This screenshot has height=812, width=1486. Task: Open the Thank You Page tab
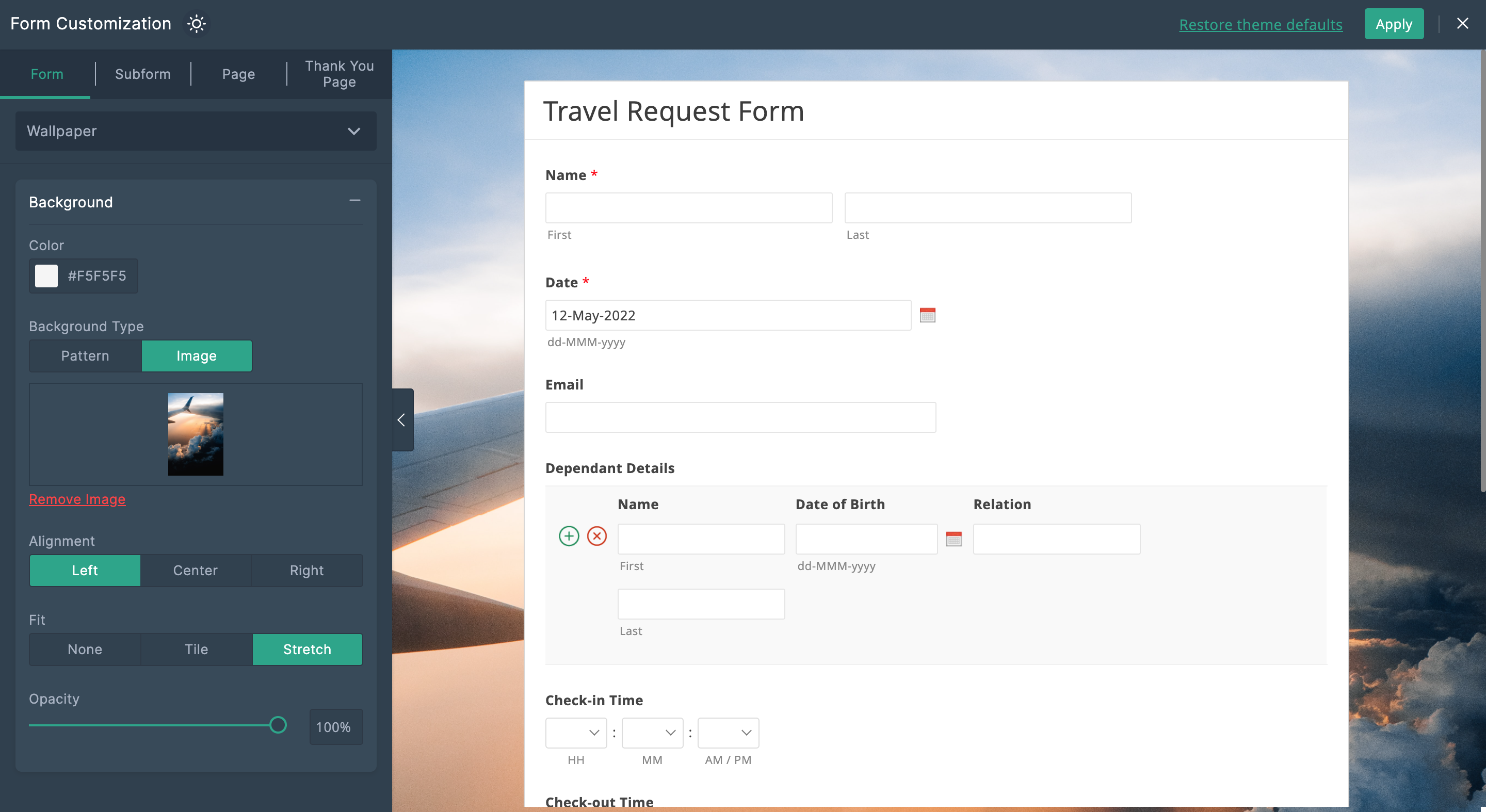click(339, 74)
